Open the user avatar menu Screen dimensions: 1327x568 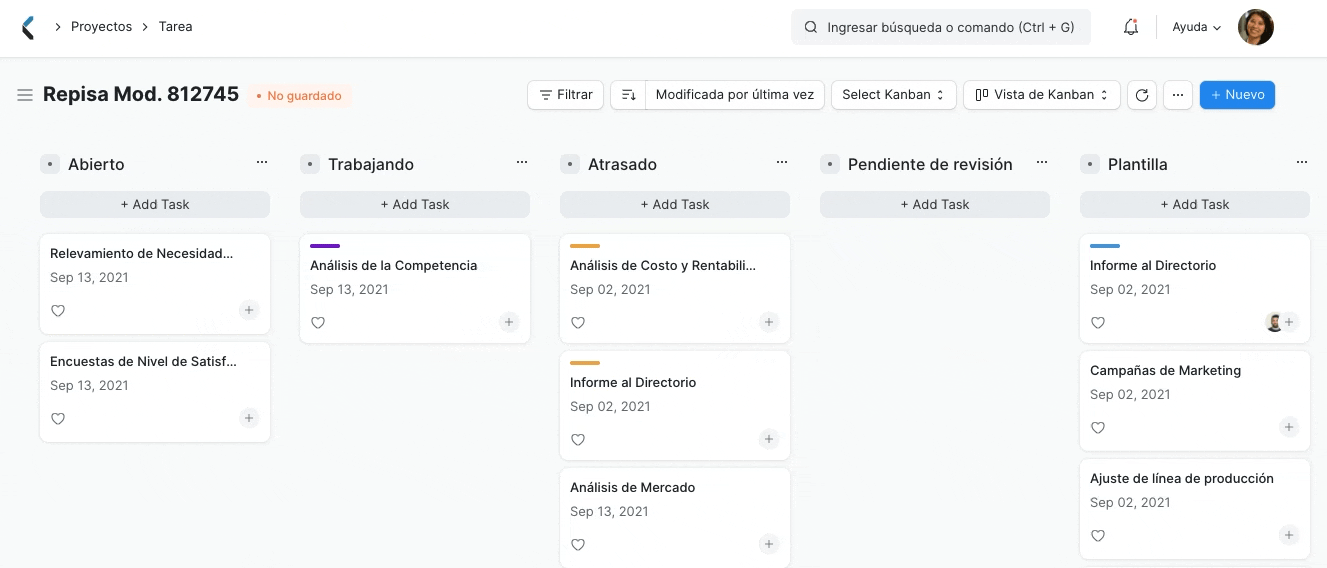[x=1256, y=27]
